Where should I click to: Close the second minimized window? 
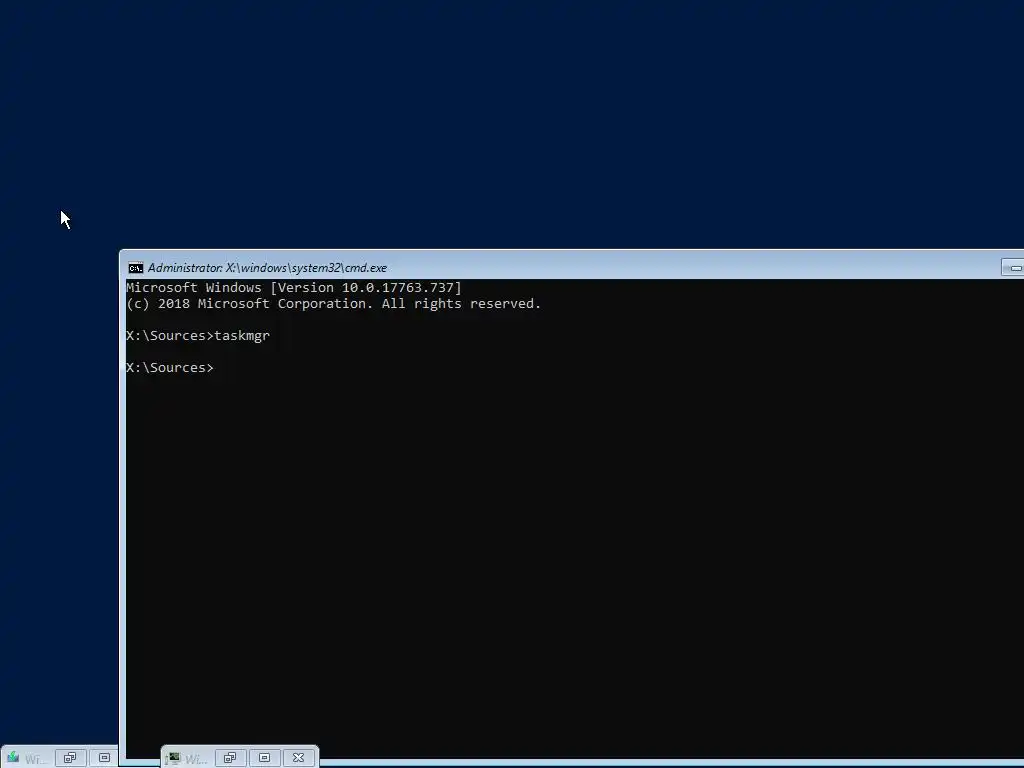(298, 758)
